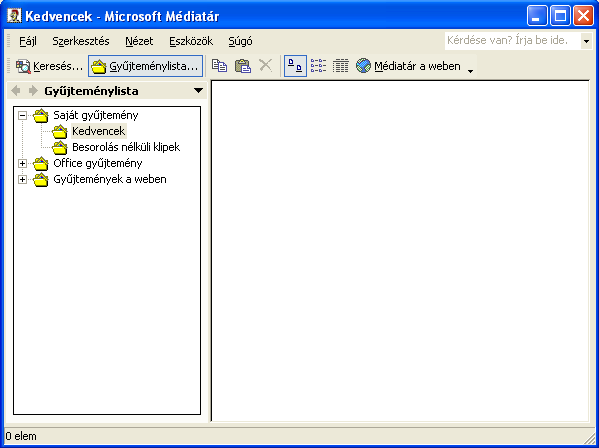This screenshot has width=599, height=448.
Task: Open the Fájl menu
Action: point(28,41)
